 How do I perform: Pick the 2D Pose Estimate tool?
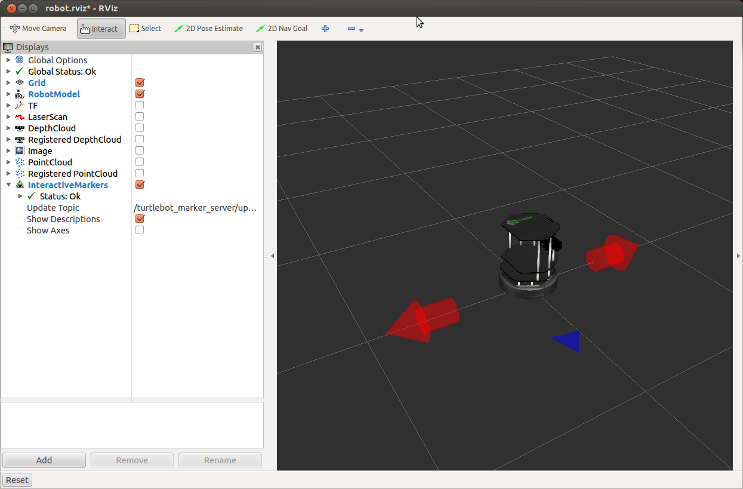[x=208, y=28]
